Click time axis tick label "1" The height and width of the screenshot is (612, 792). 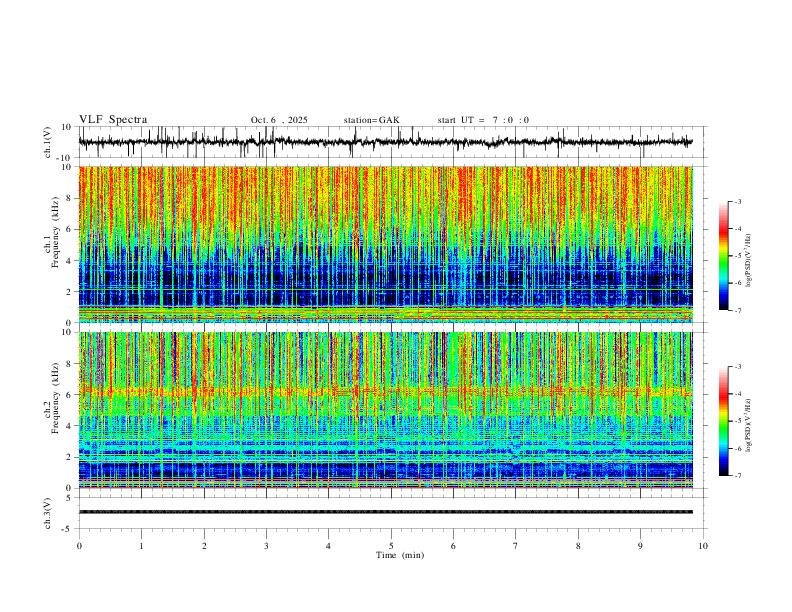(141, 546)
